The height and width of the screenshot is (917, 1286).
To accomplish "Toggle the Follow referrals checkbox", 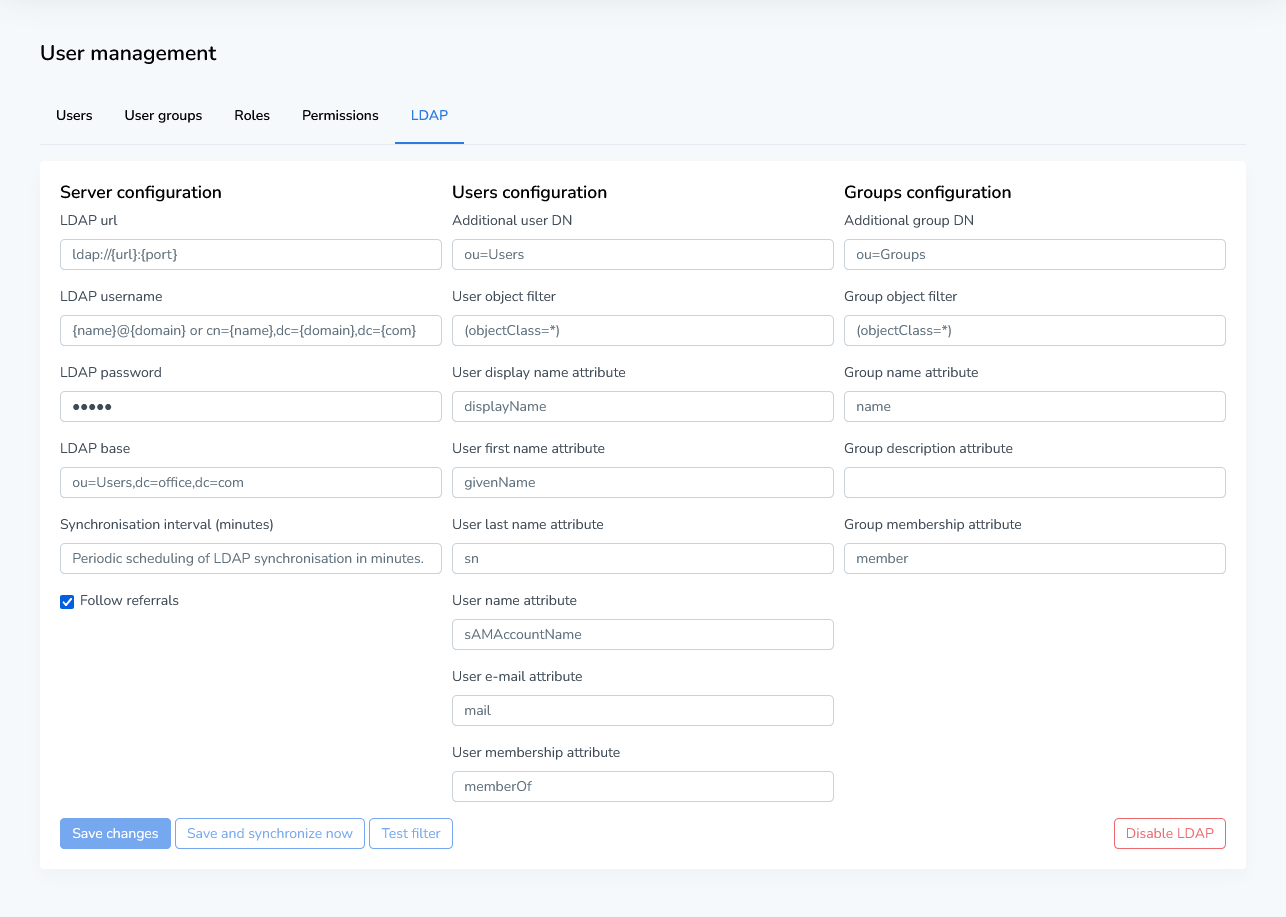I will [68, 601].
